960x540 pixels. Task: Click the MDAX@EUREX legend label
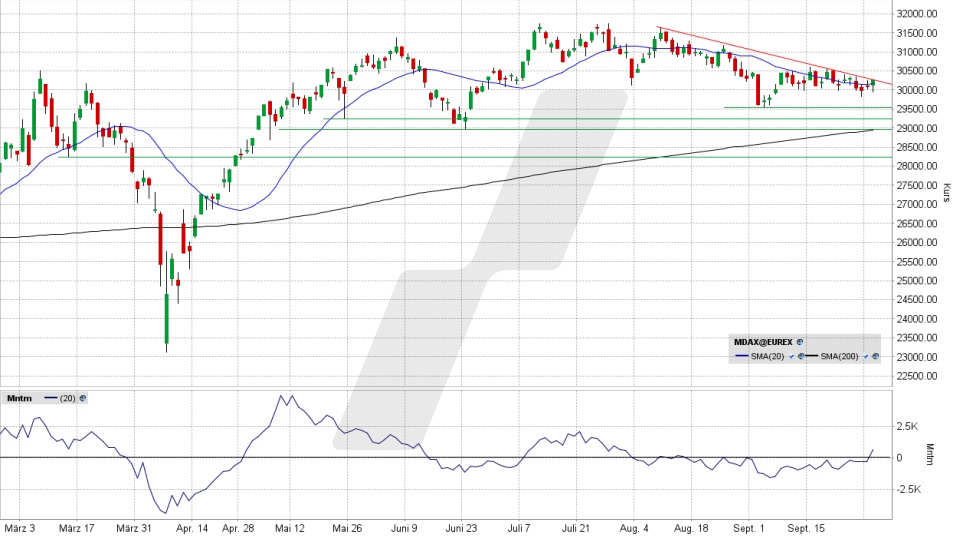(763, 342)
